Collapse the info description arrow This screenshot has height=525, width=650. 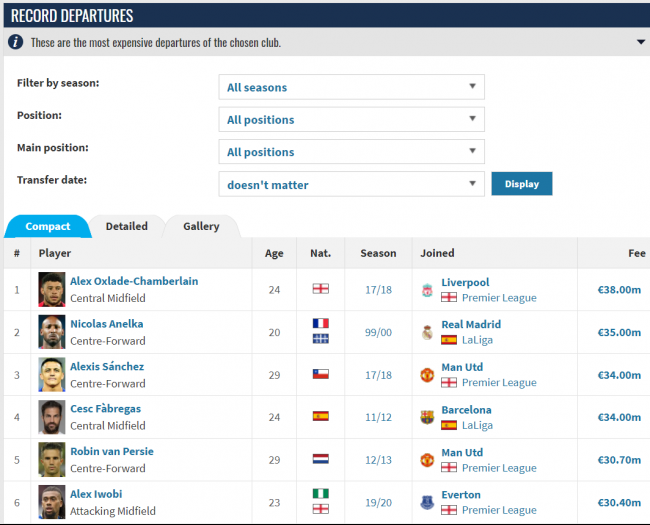click(x=640, y=42)
